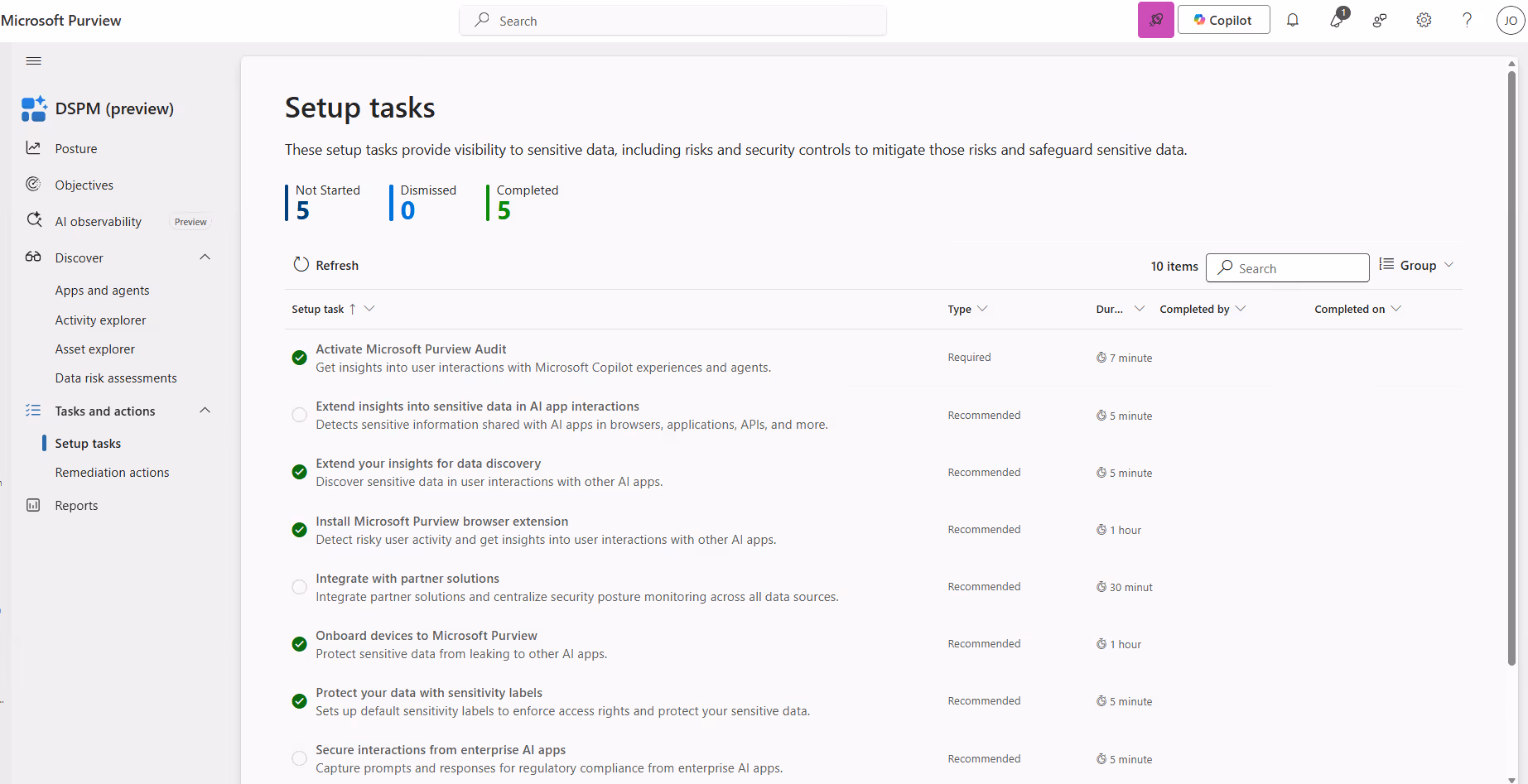Open Install Microsoft Purview browser extension task
1528x784 pixels.
click(x=441, y=521)
